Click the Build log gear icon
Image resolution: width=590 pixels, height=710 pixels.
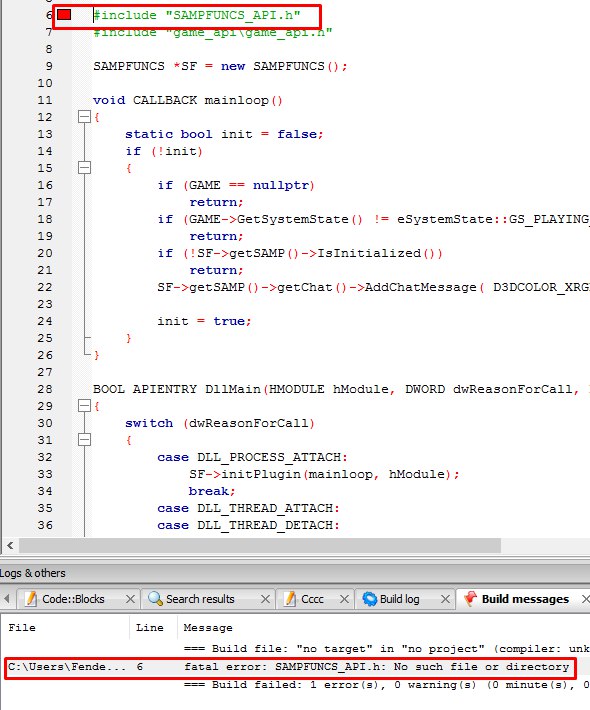(x=369, y=599)
